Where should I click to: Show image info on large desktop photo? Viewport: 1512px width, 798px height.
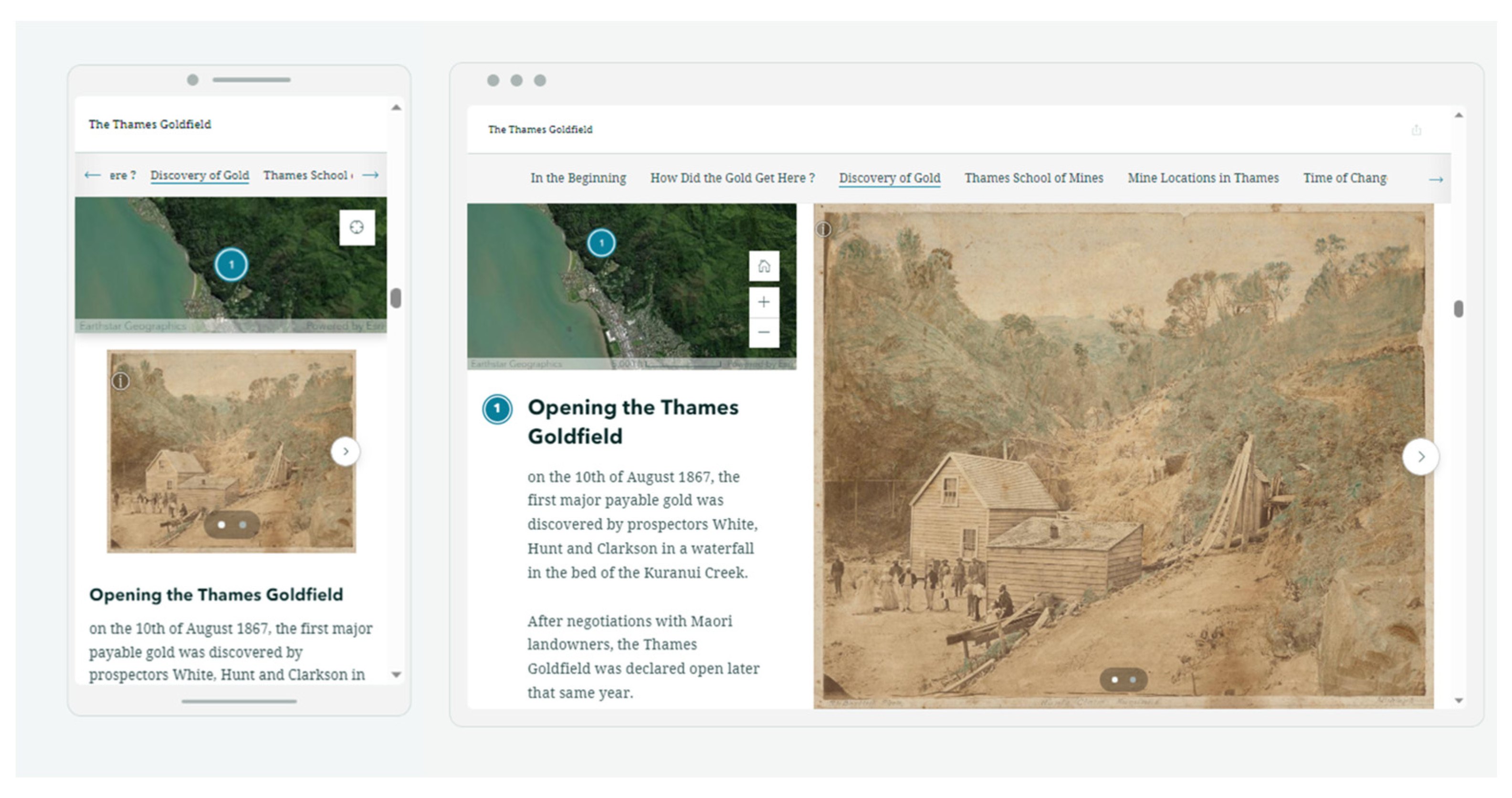823,230
